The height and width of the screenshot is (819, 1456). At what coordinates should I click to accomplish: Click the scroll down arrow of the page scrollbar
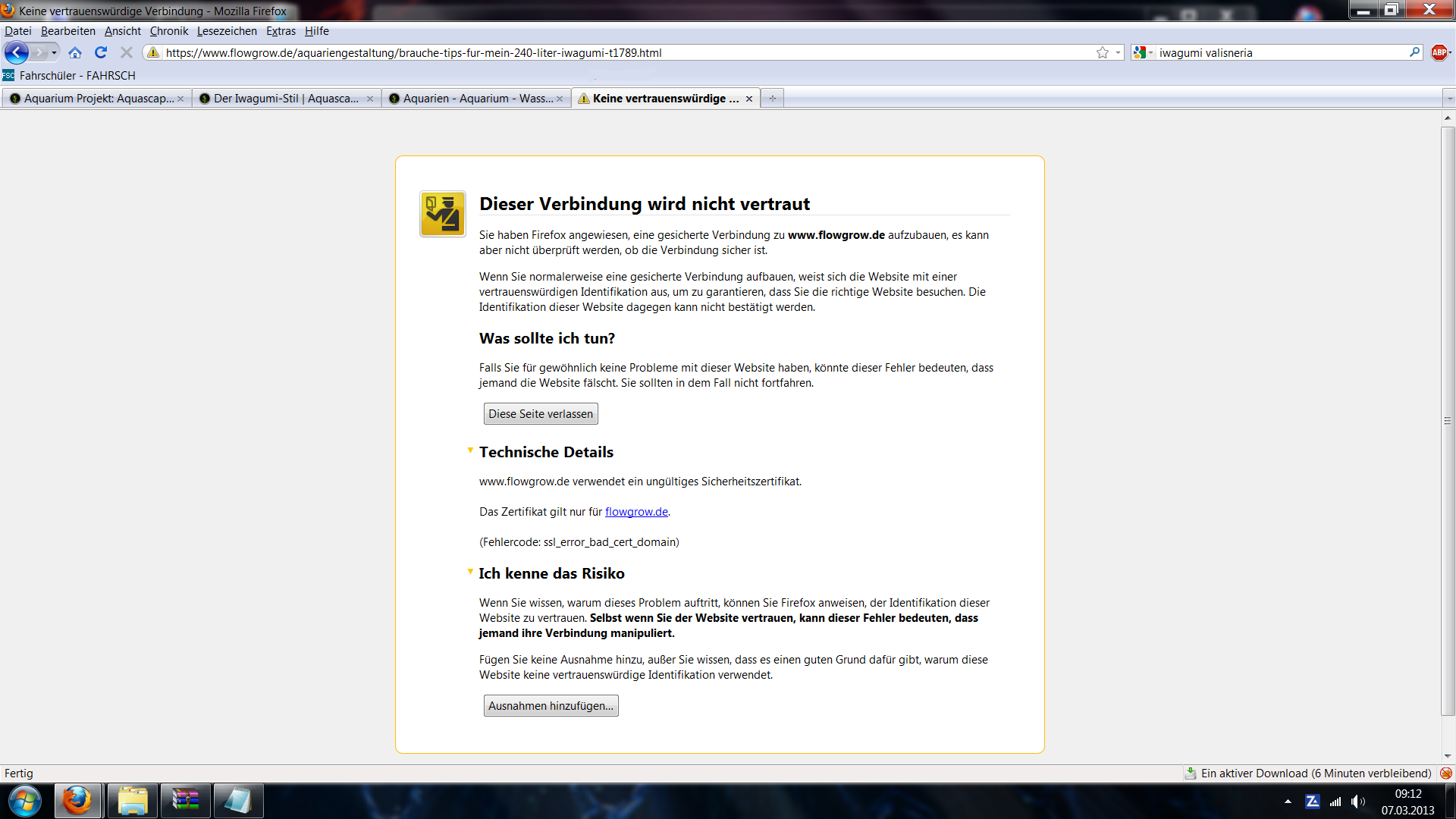[1448, 756]
